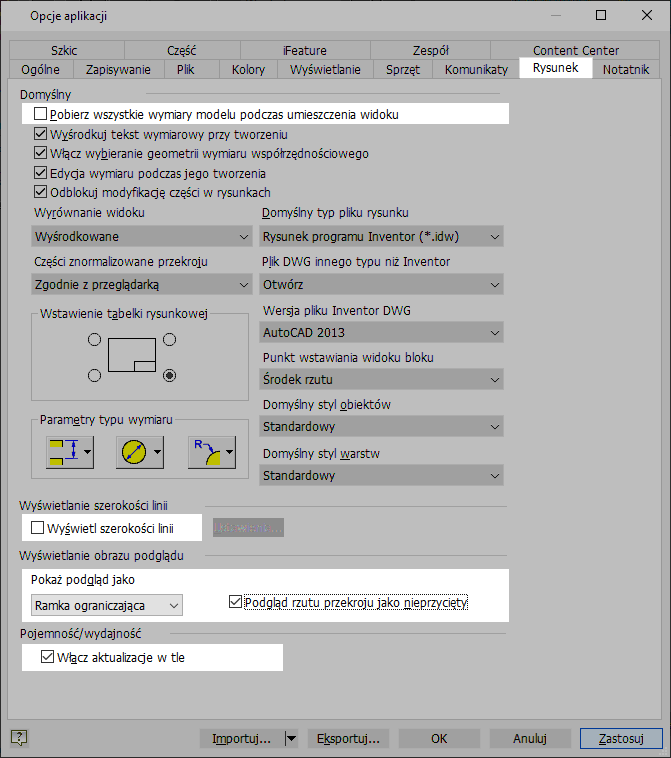Screen dimensions: 671x758
Task: Open the Kolory tab
Action: (x=248, y=70)
